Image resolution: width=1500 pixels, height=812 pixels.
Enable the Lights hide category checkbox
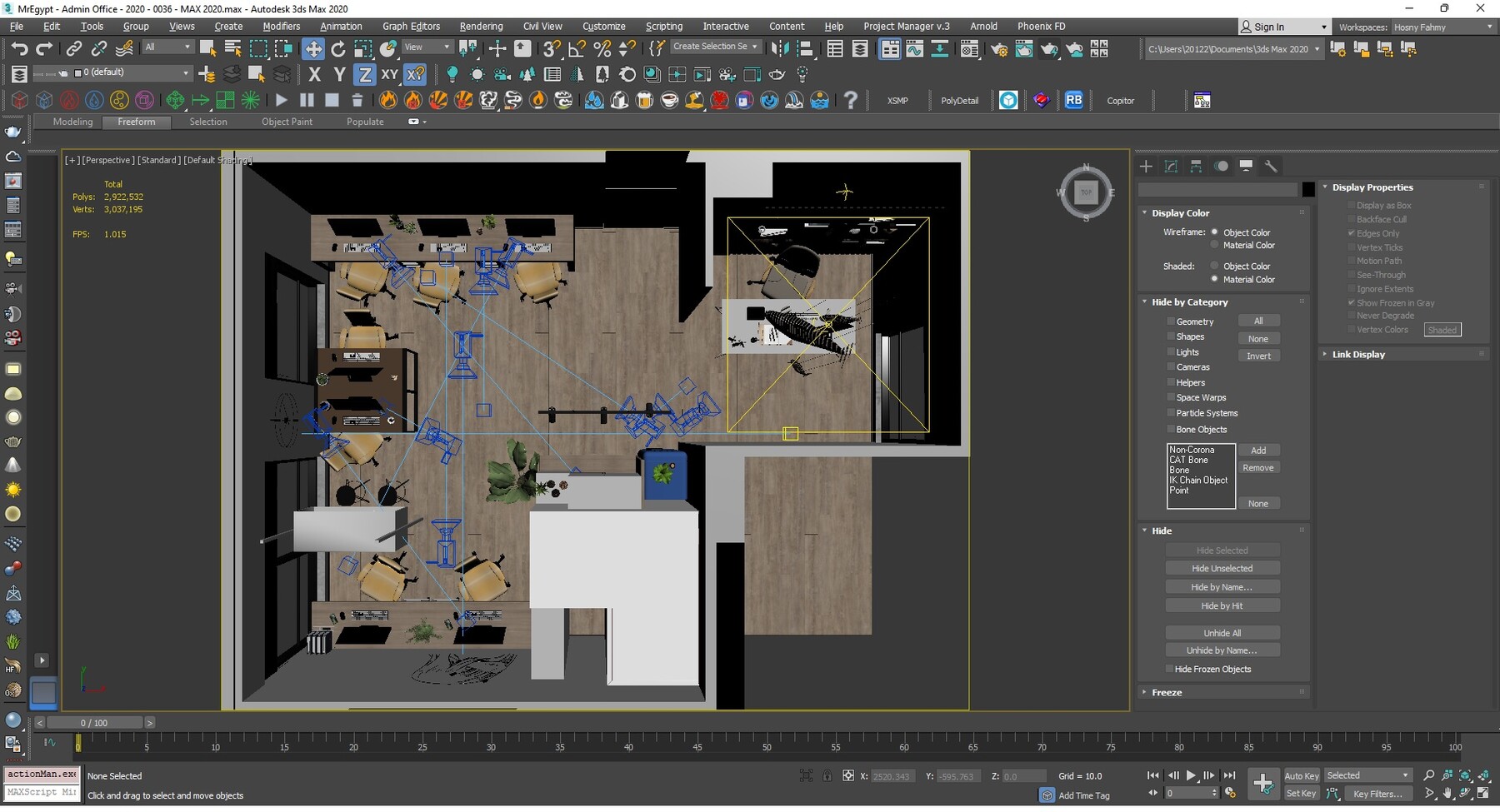[x=1171, y=352]
